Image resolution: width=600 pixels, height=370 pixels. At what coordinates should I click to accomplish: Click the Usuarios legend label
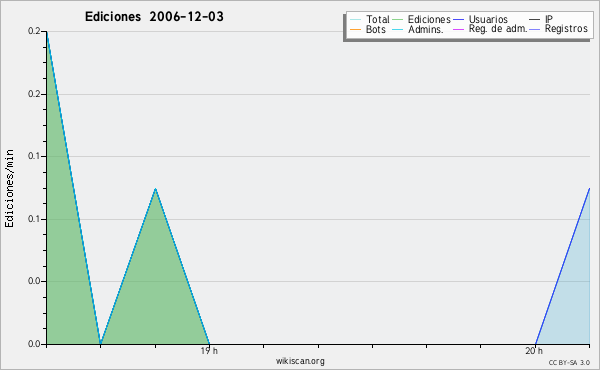(x=488, y=19)
